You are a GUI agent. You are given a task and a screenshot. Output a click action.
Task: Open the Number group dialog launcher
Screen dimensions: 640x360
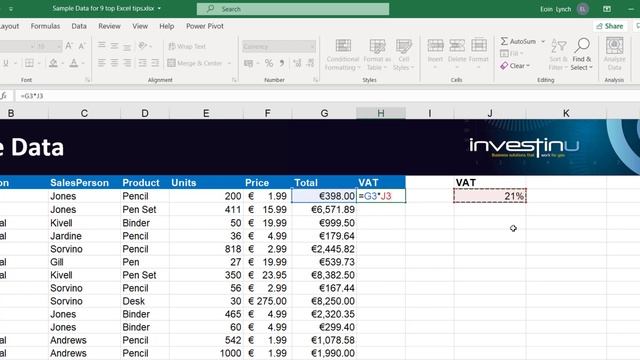click(316, 80)
